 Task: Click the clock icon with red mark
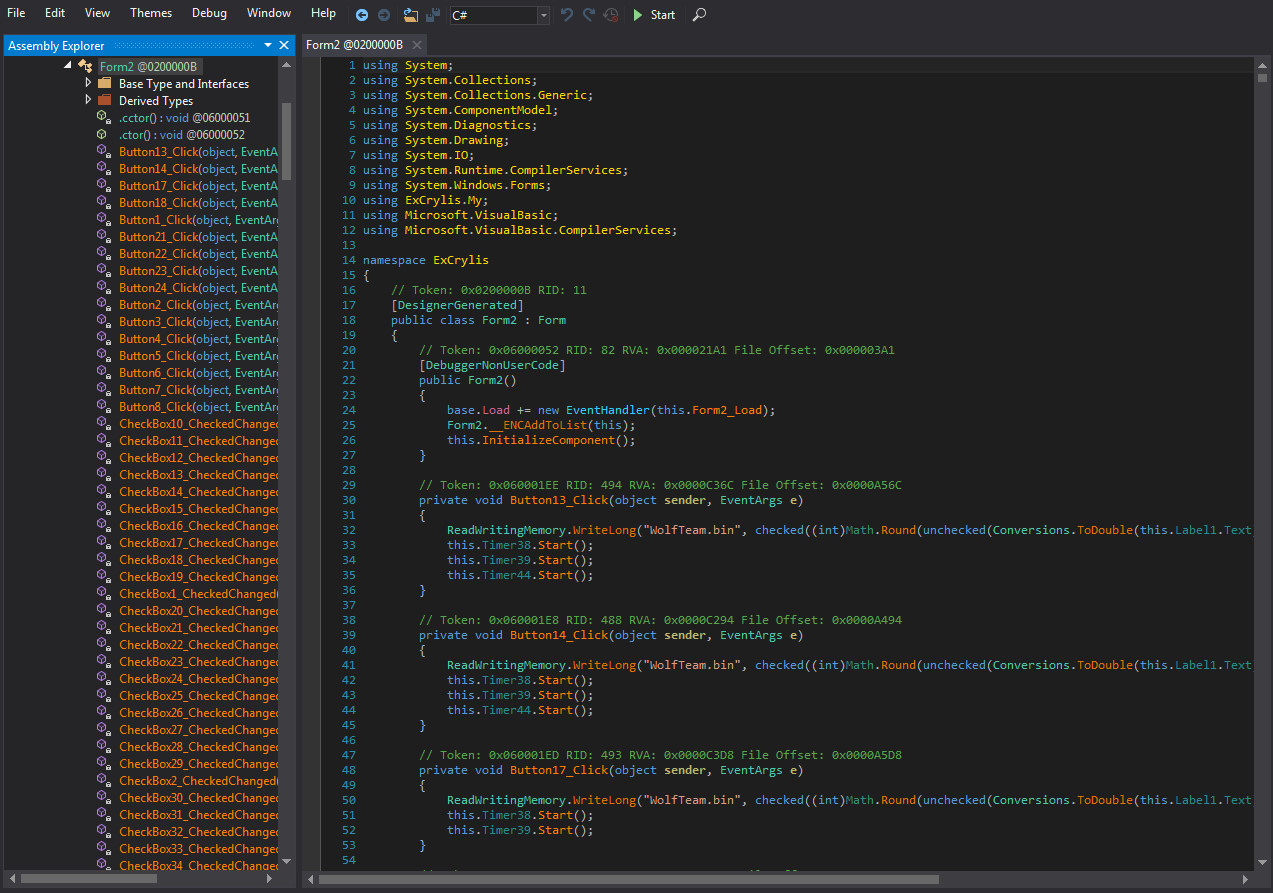611,15
